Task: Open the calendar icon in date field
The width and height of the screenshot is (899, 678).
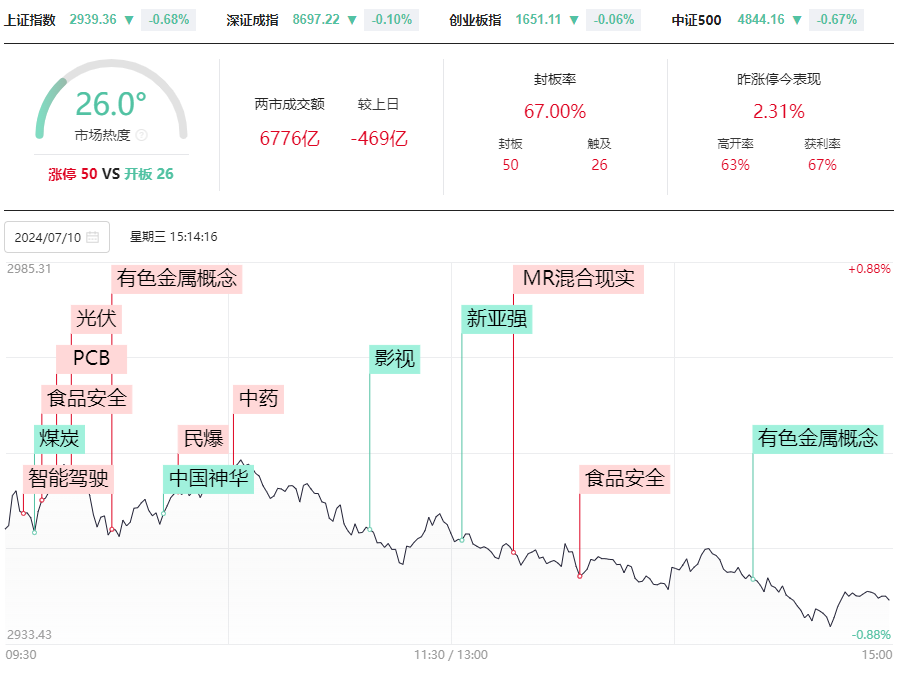Action: tap(92, 237)
